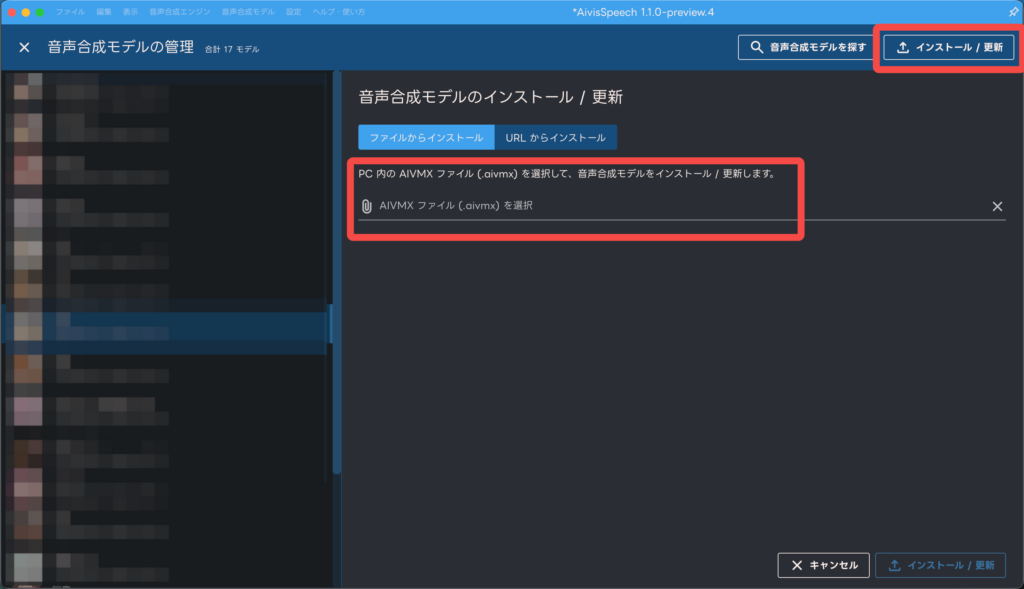
Task: Switch to the ファイルからインストール tab
Action: pos(426,137)
